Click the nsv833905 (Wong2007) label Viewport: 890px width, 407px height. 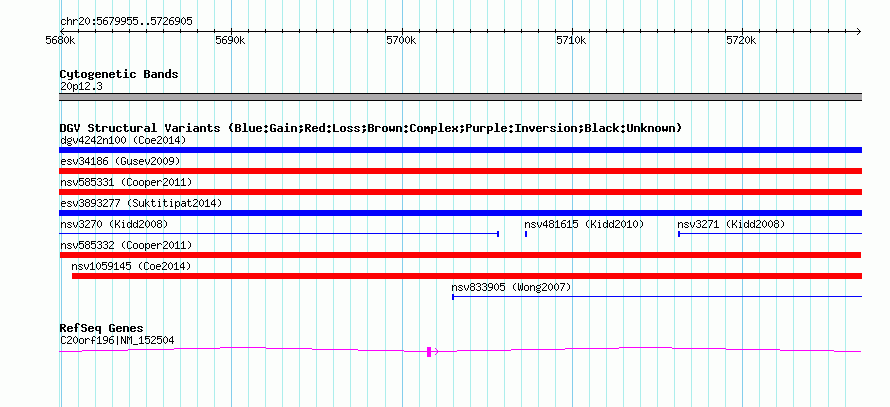511,287
